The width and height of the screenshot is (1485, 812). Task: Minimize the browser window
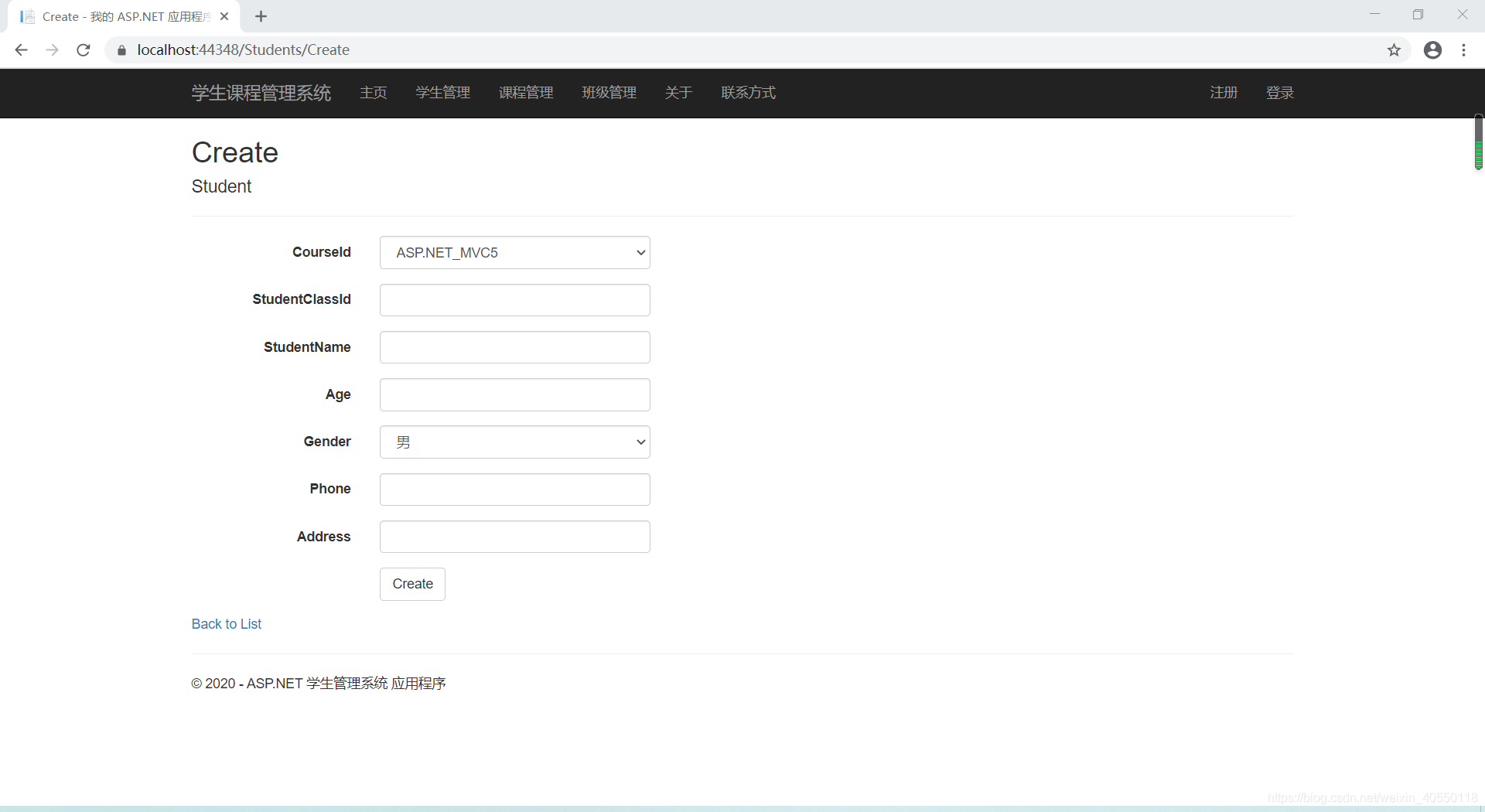1374,15
